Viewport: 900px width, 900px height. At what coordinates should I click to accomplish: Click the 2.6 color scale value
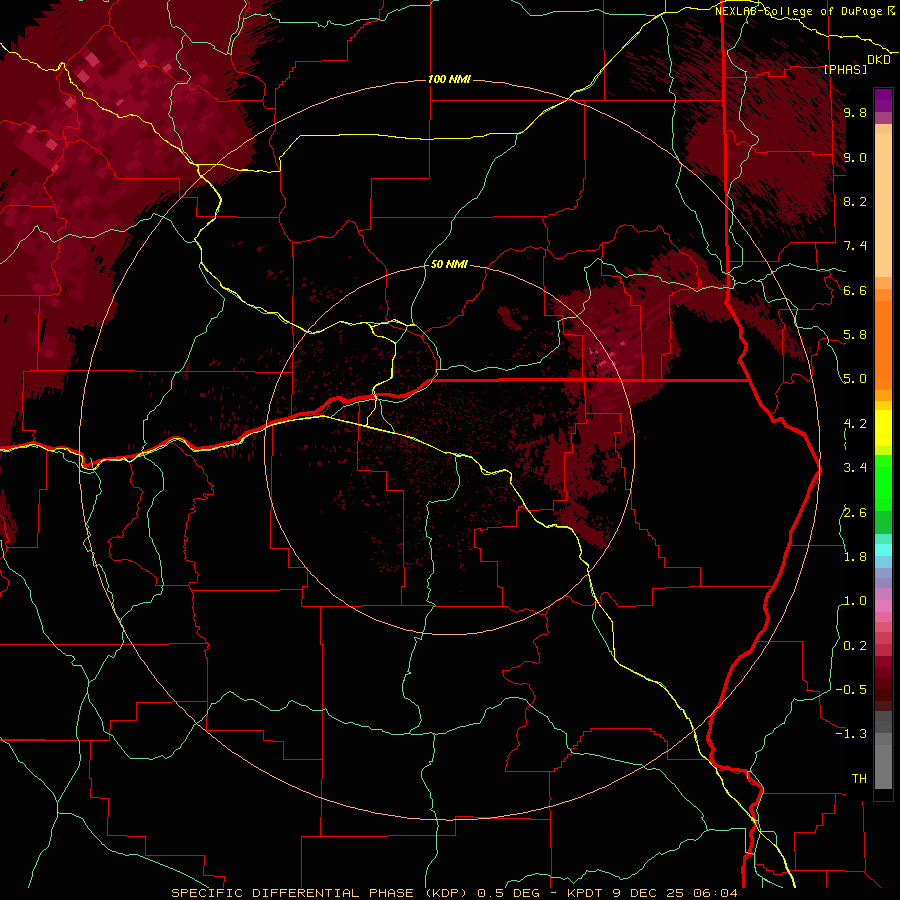pyautogui.click(x=855, y=512)
